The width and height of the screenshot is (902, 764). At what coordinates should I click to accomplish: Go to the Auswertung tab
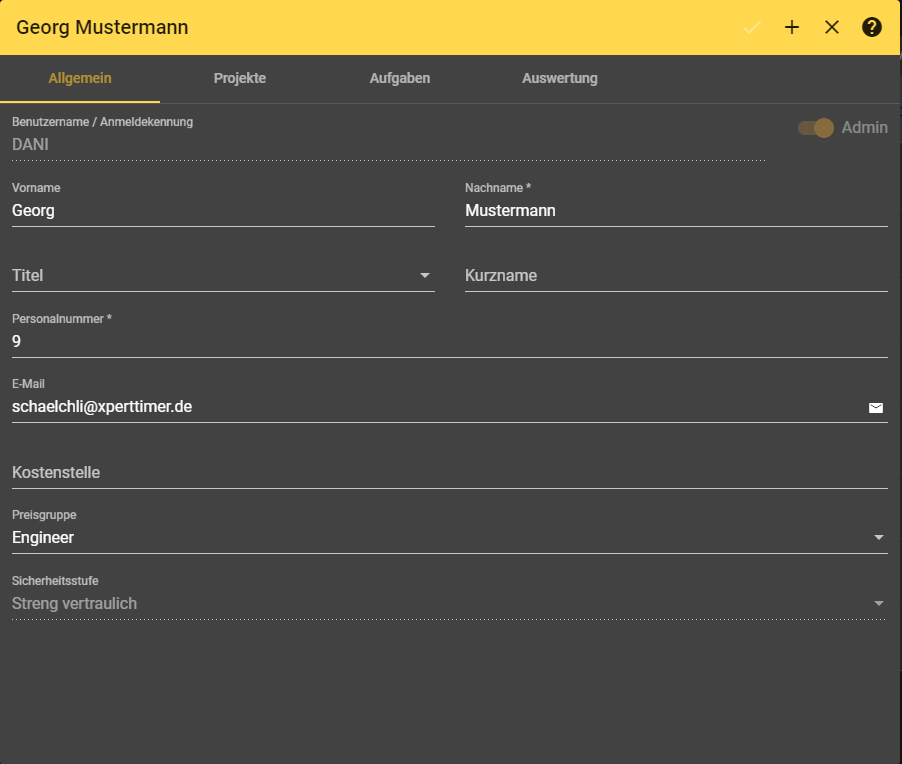(560, 78)
